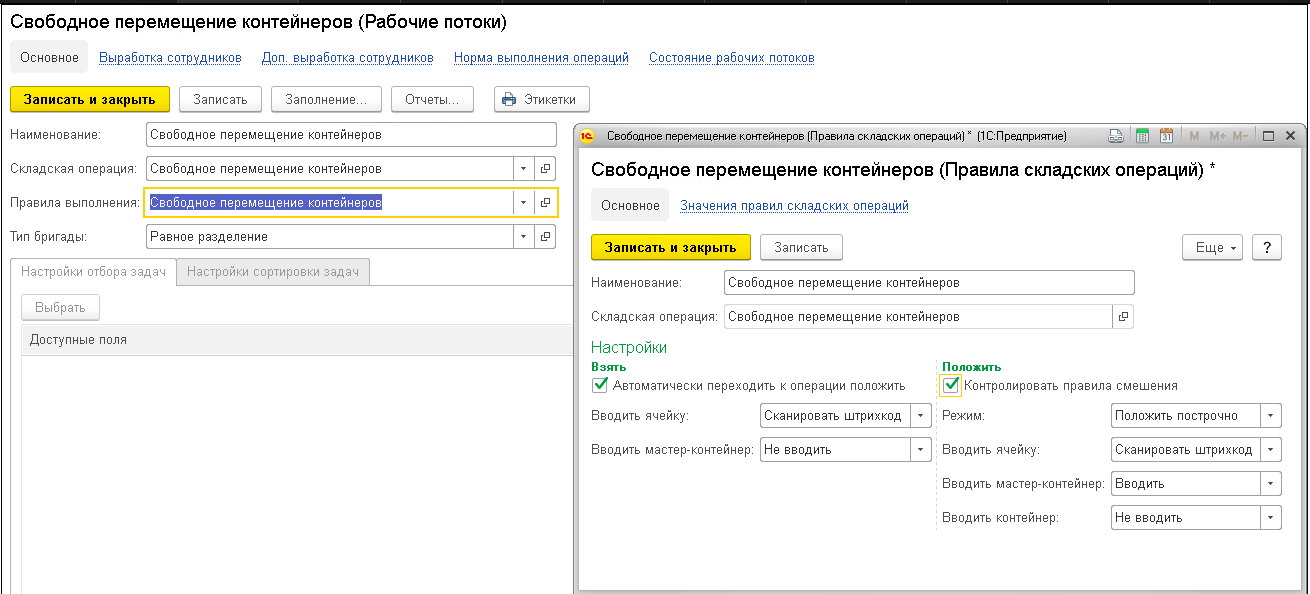Viewport: 1310px width, 594px height.
Task: Click the print icon in the 1C title bar
Action: point(1116,135)
